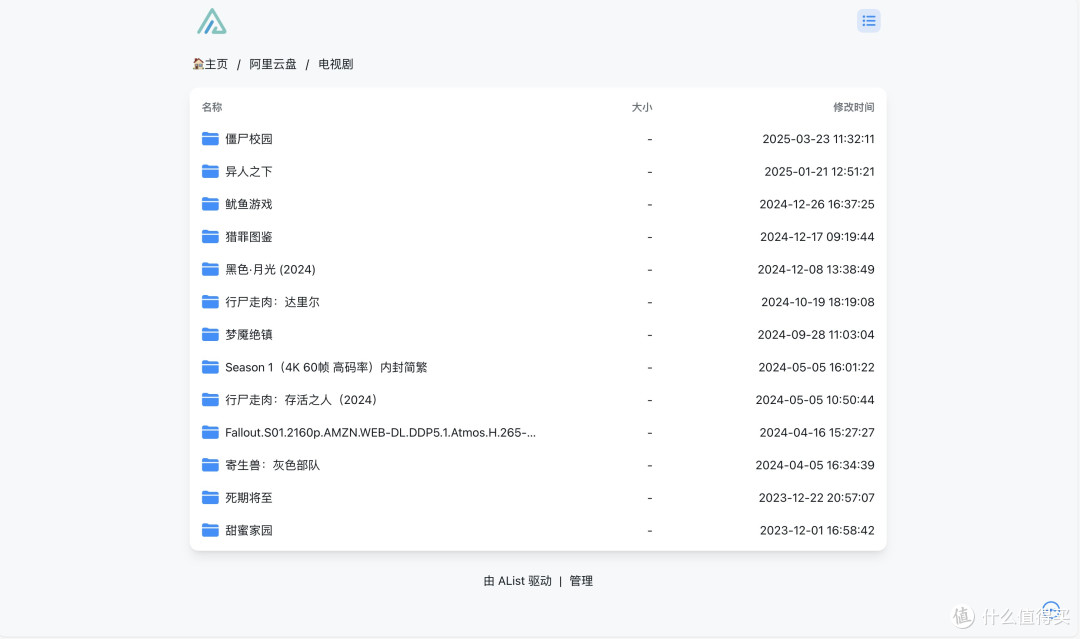Click the folder icon for 猎罪图鉴

pyautogui.click(x=210, y=236)
